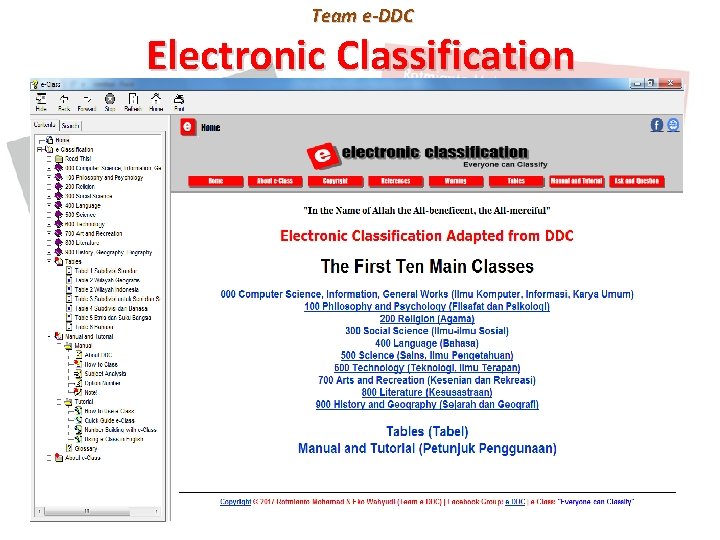Switch to the Search tab
Screen dimensions: 720x540
click(x=70, y=125)
